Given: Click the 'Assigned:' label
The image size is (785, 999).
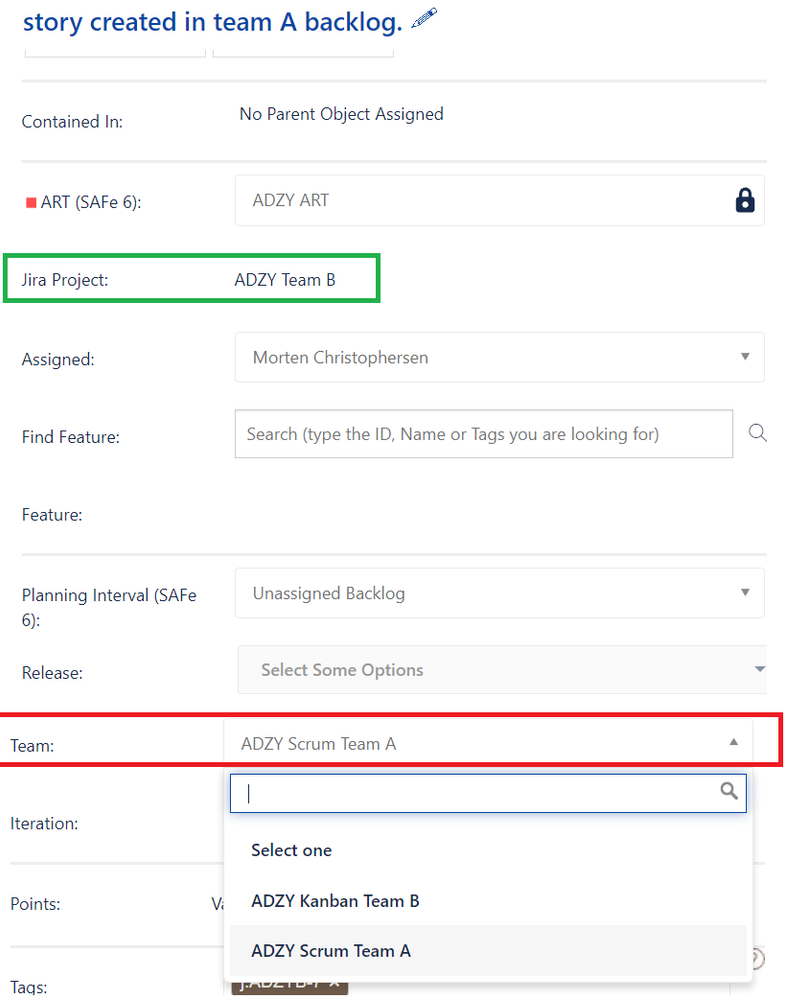Looking at the screenshot, I should point(58,359).
